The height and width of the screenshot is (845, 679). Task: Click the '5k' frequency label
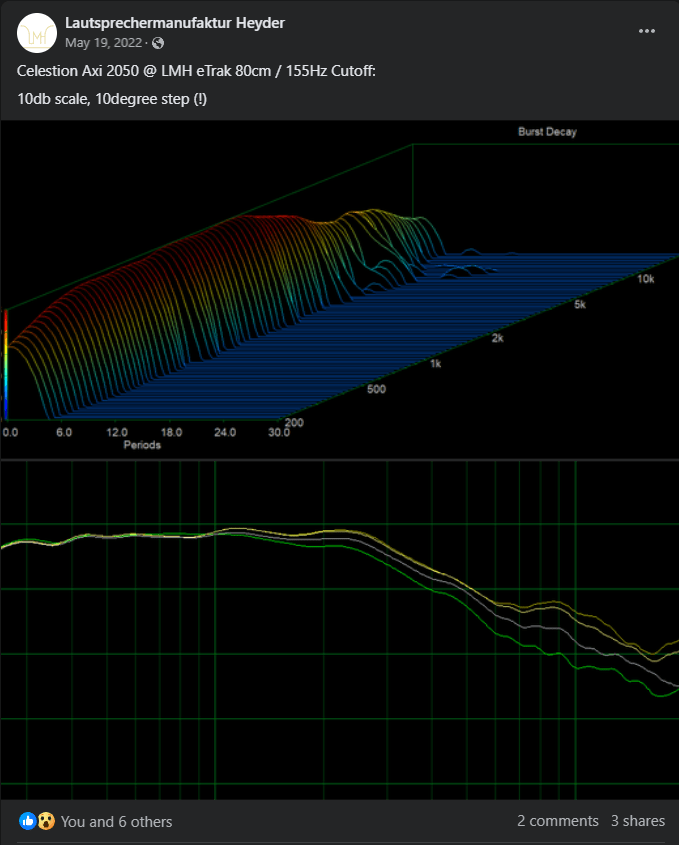tap(580, 304)
